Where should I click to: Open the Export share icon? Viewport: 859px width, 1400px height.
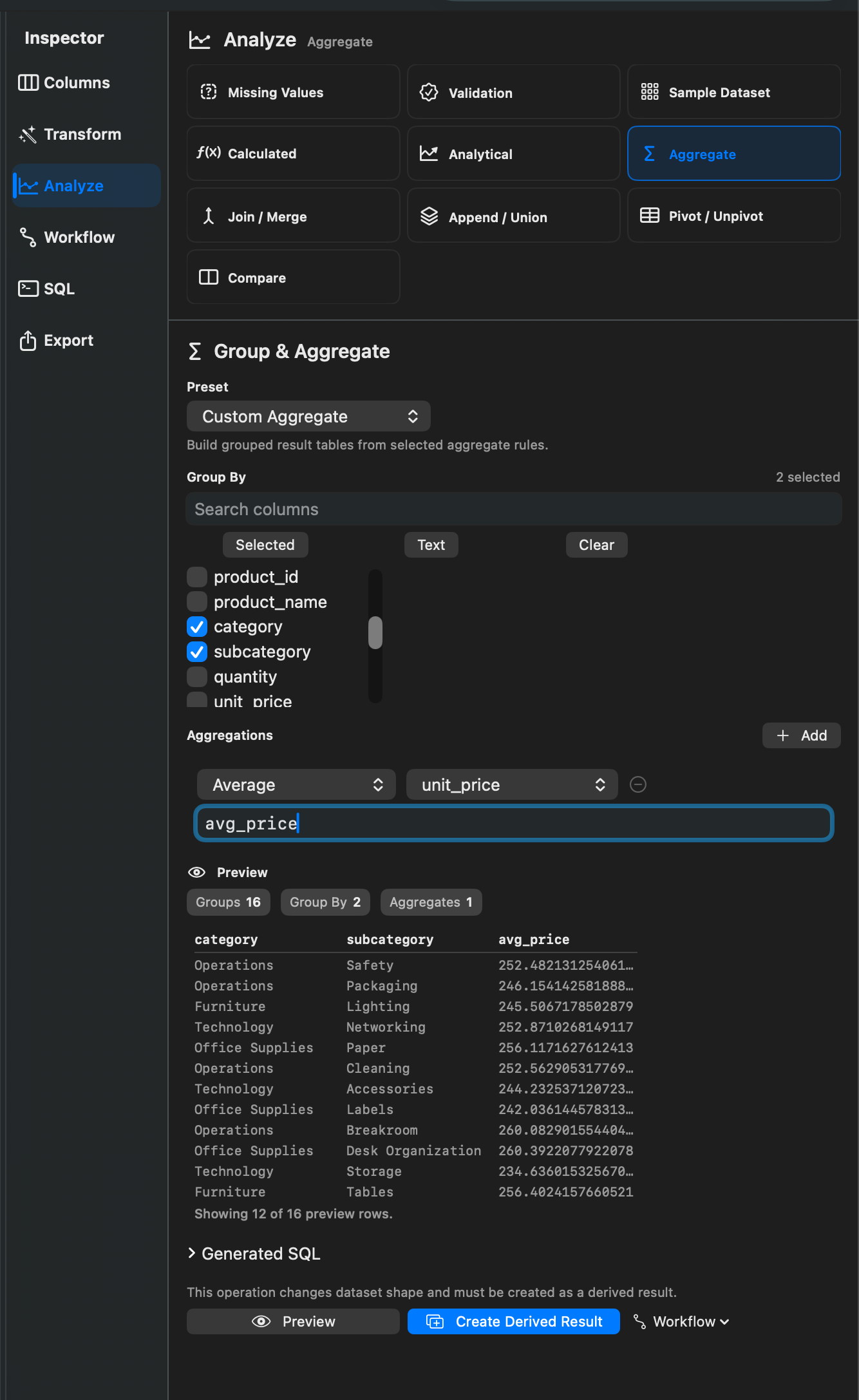(x=28, y=340)
